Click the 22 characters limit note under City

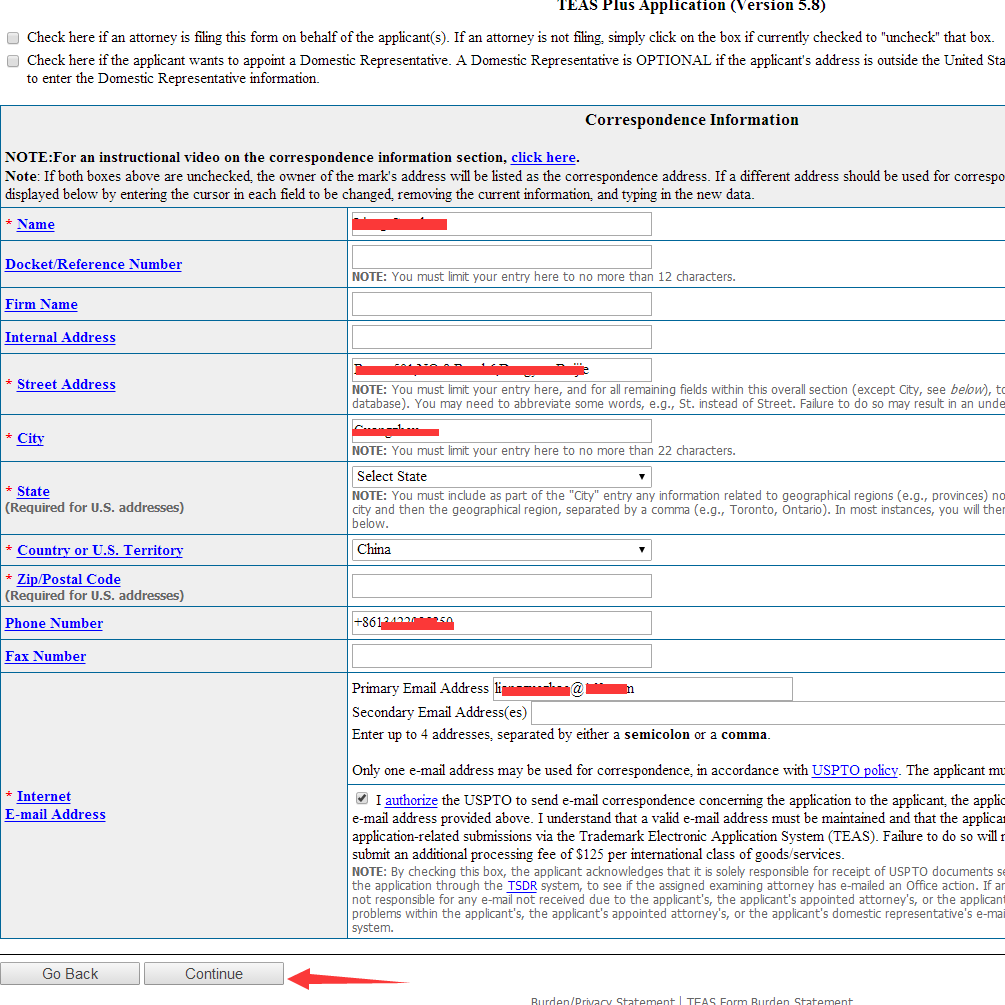544,451
